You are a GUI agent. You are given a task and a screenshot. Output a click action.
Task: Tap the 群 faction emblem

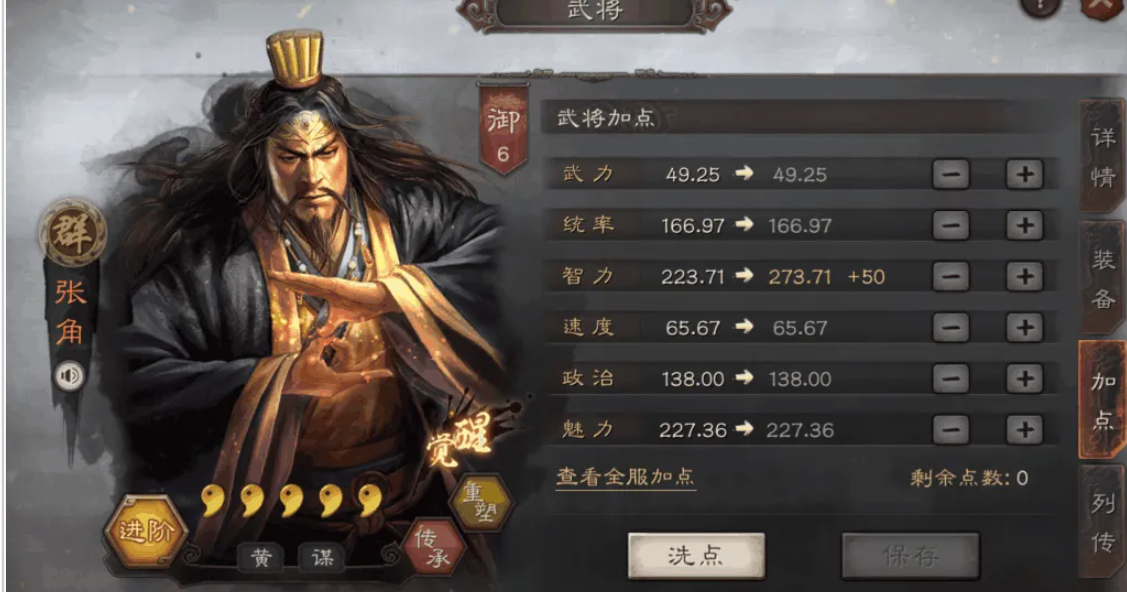(73, 233)
